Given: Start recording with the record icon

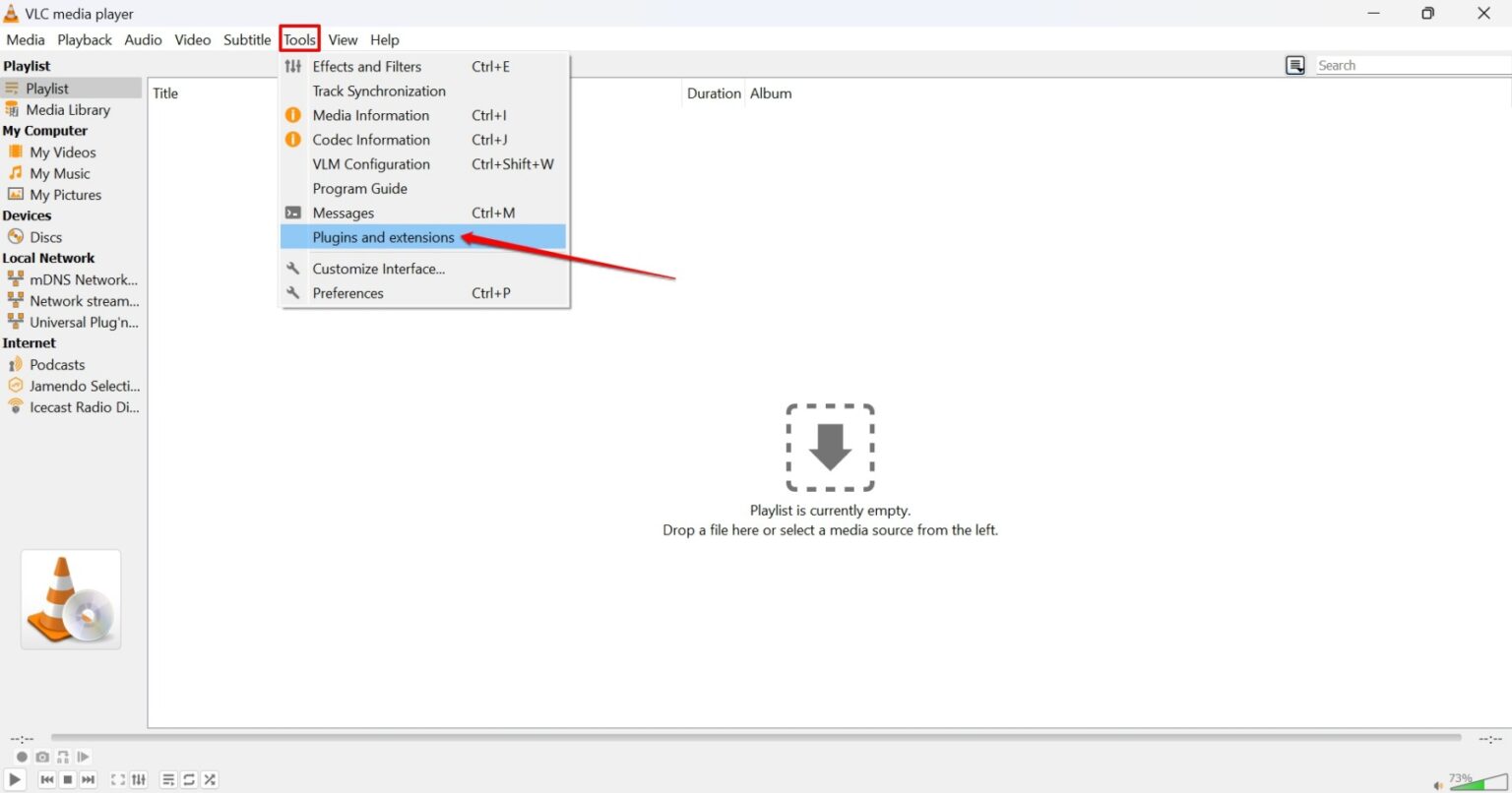Looking at the screenshot, I should pyautogui.click(x=22, y=757).
